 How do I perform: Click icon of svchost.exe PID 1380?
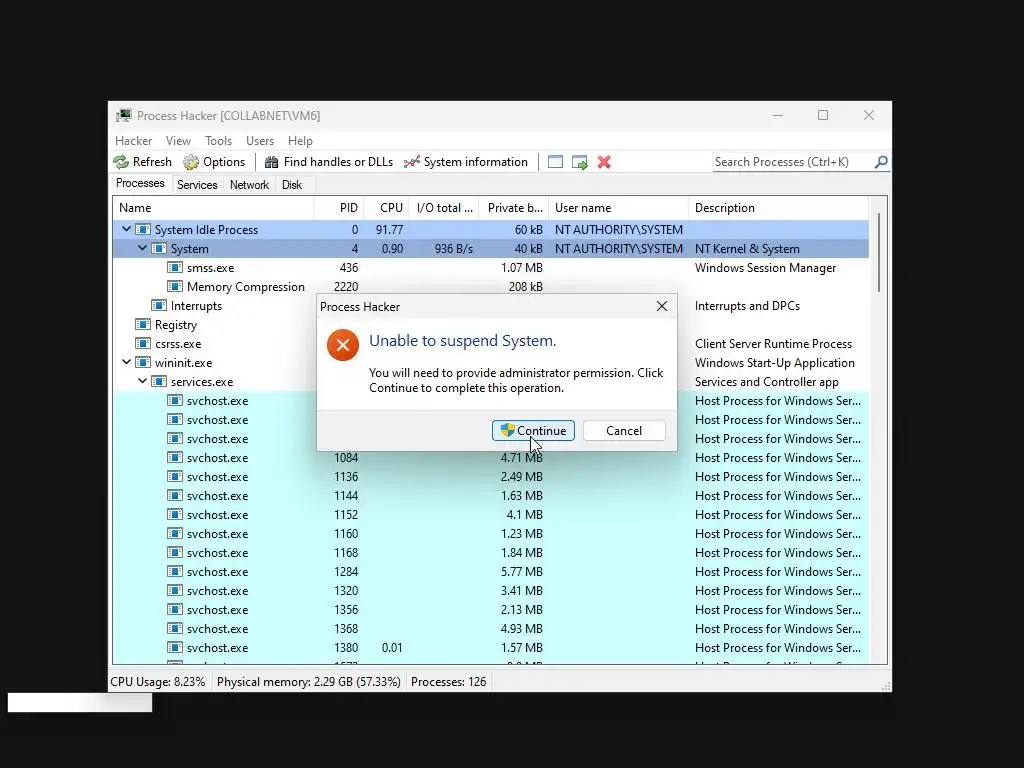click(x=174, y=648)
